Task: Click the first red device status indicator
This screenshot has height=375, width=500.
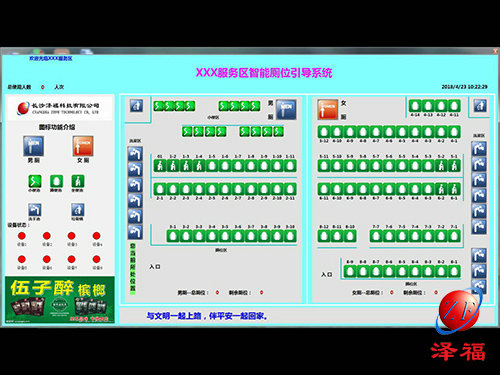Action: pos(22,236)
